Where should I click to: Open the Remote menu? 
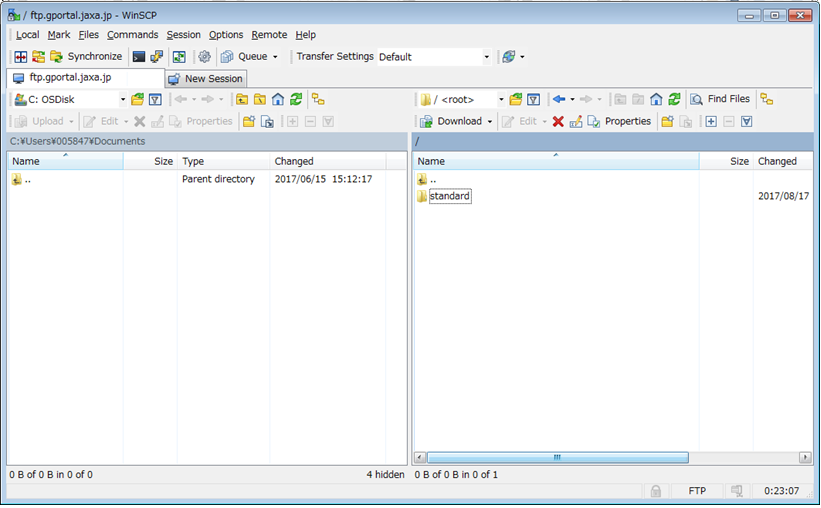[269, 35]
